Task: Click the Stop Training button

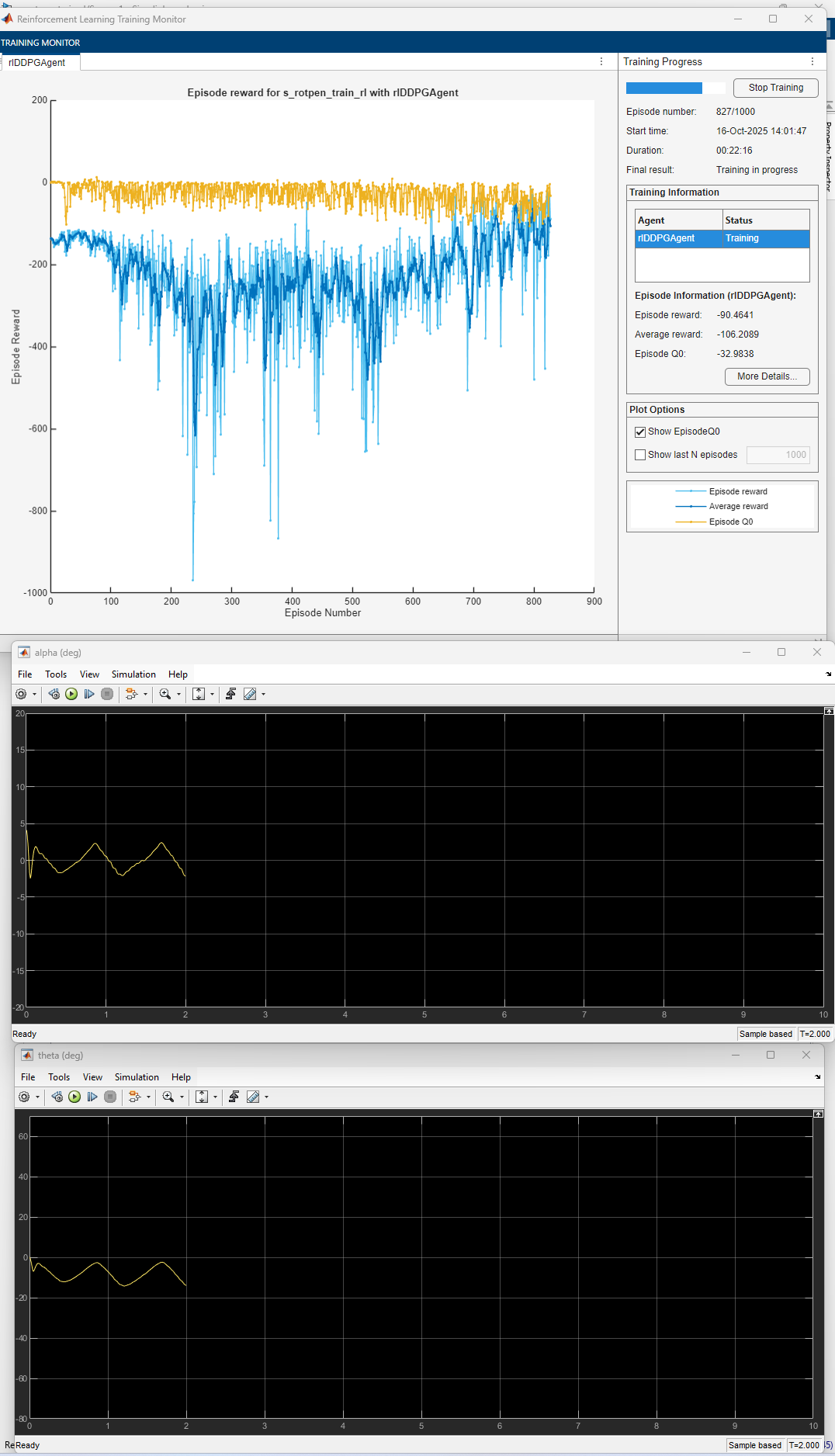Action: [775, 88]
